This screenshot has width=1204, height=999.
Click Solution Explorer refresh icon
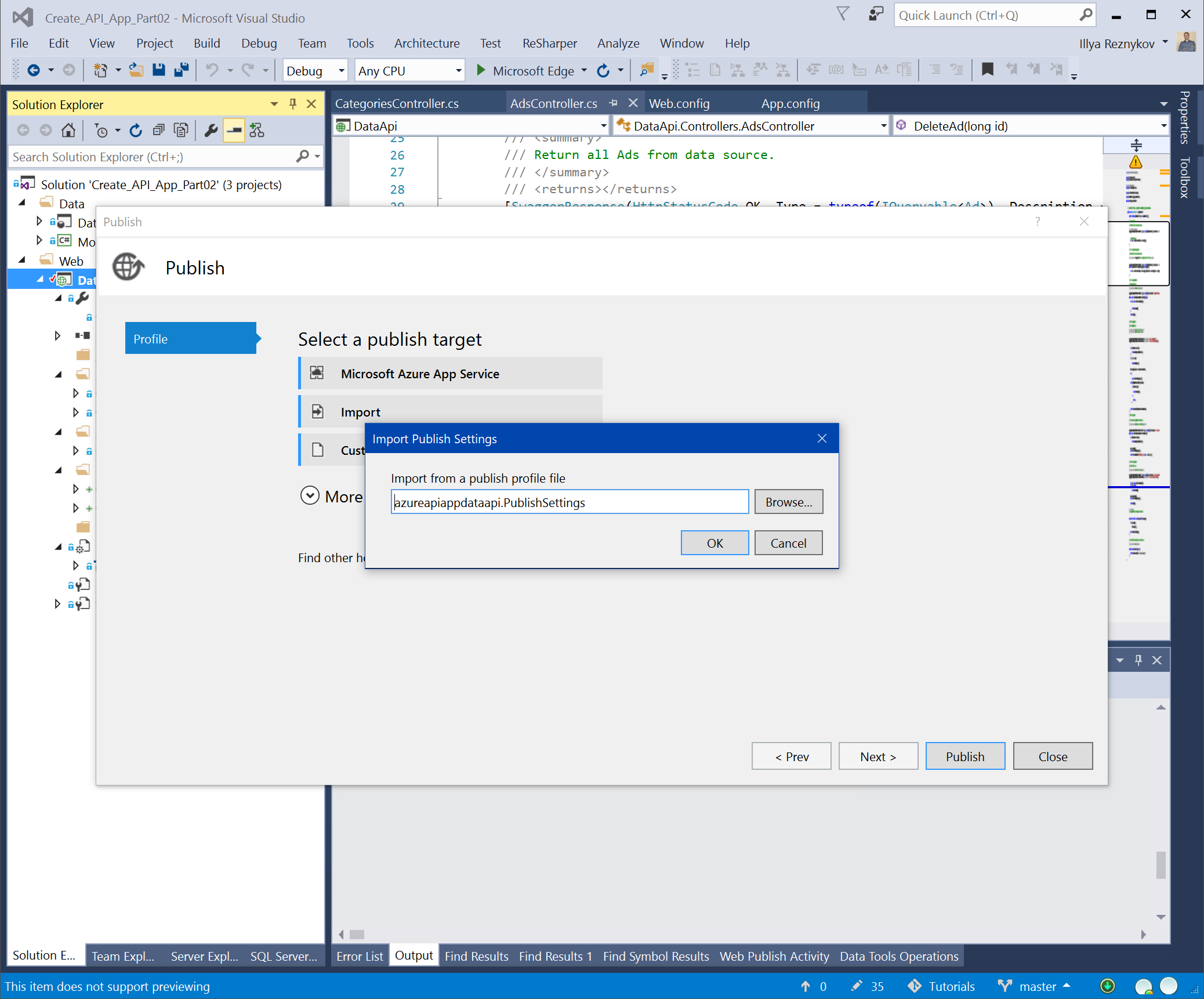136,130
